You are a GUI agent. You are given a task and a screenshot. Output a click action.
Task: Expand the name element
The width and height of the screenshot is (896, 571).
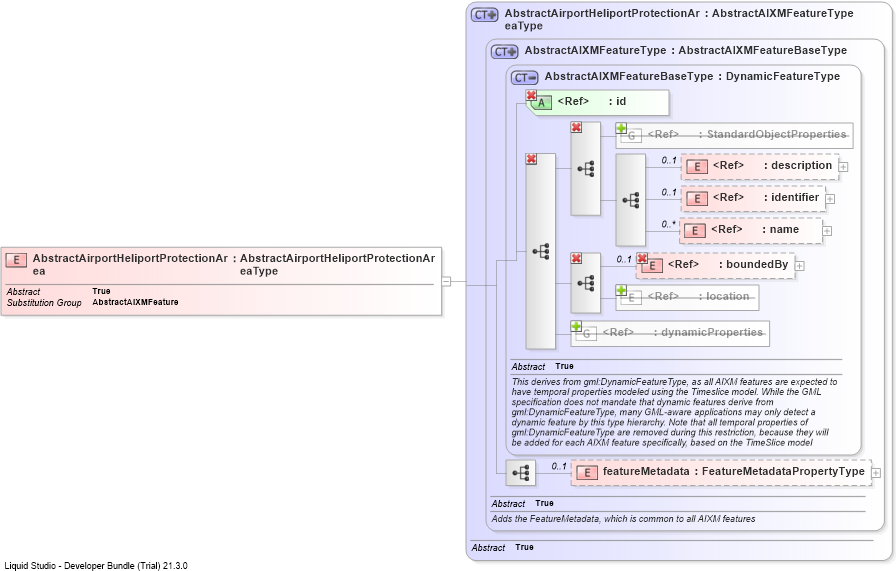click(827, 231)
